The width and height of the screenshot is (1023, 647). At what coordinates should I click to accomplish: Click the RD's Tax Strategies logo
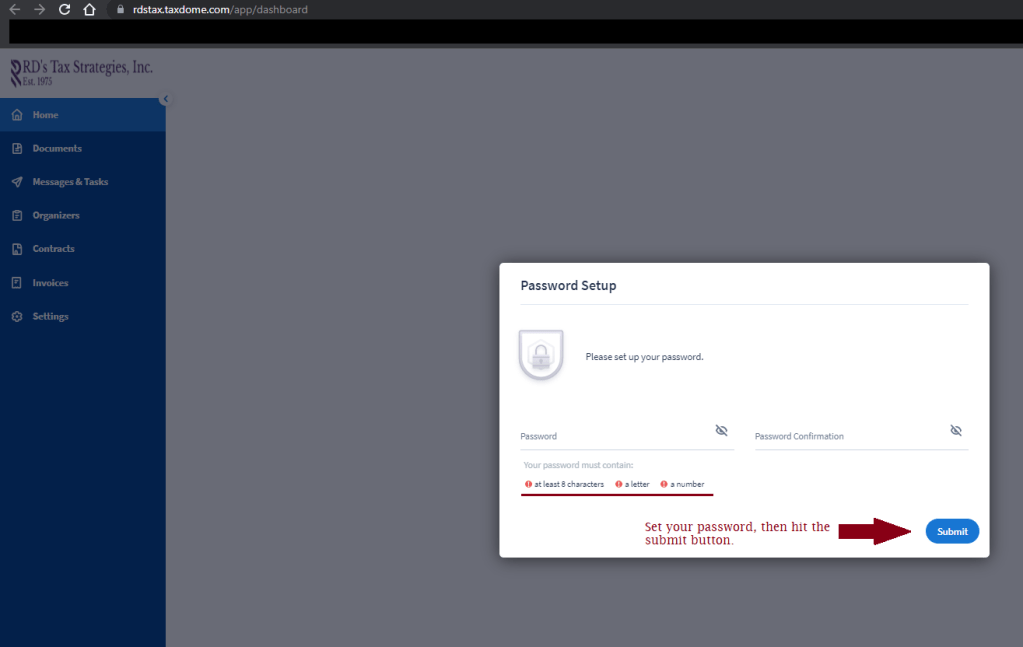[80, 72]
